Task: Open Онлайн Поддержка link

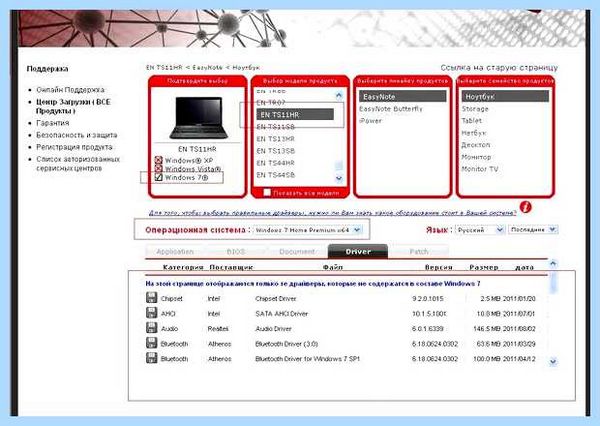Action: (70, 90)
